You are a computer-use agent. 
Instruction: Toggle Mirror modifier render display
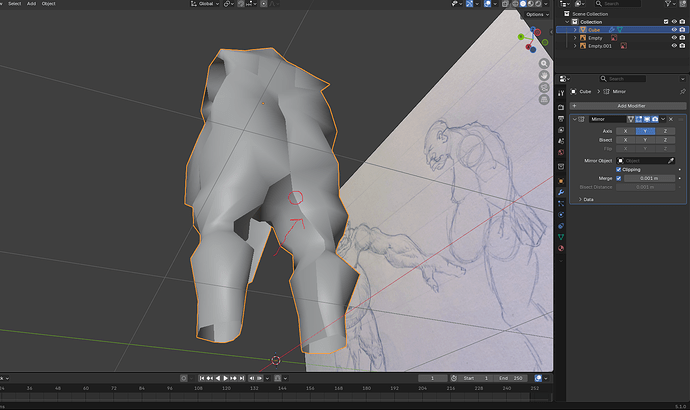click(x=655, y=119)
